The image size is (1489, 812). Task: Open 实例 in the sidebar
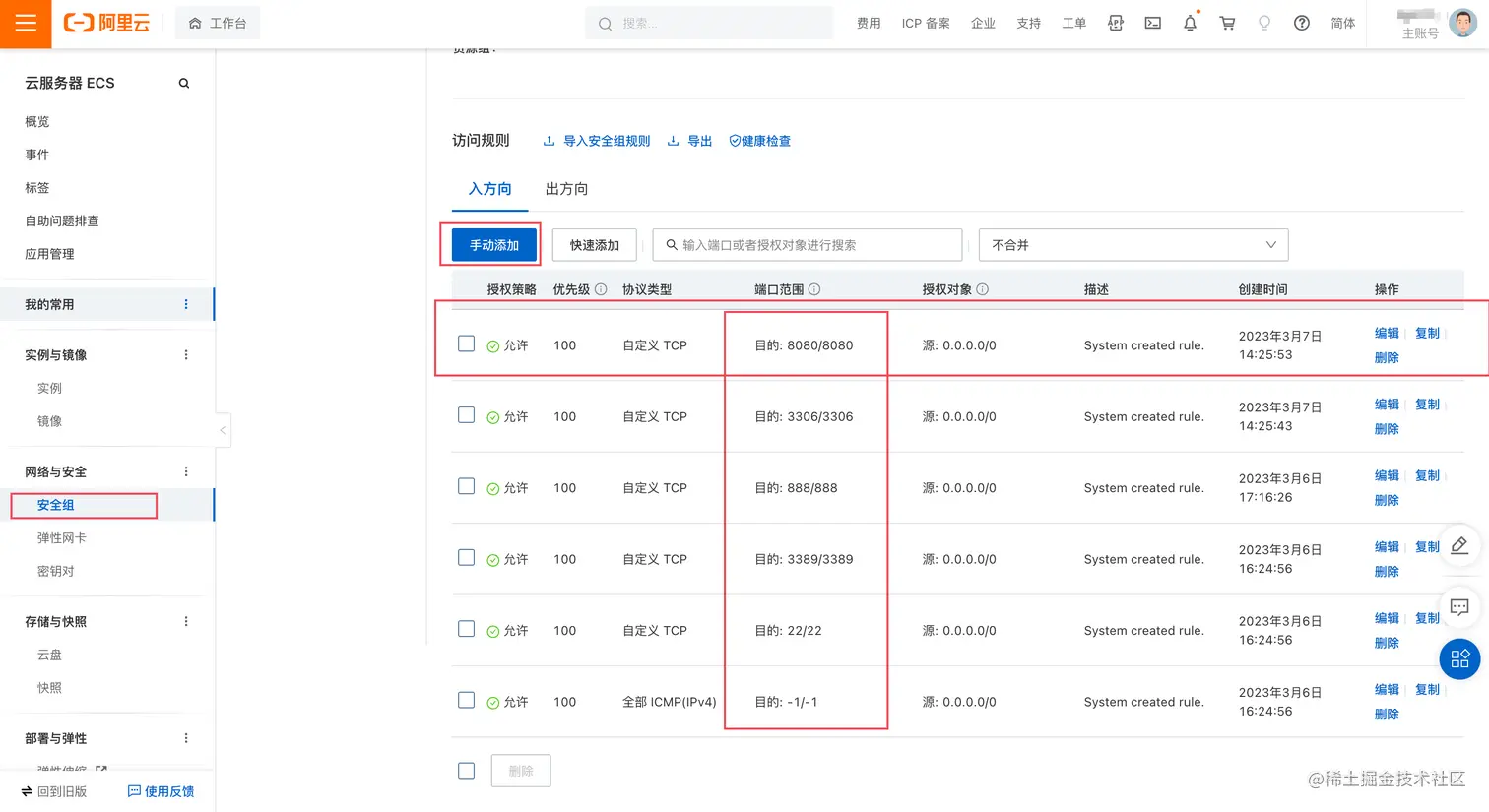pyautogui.click(x=49, y=388)
